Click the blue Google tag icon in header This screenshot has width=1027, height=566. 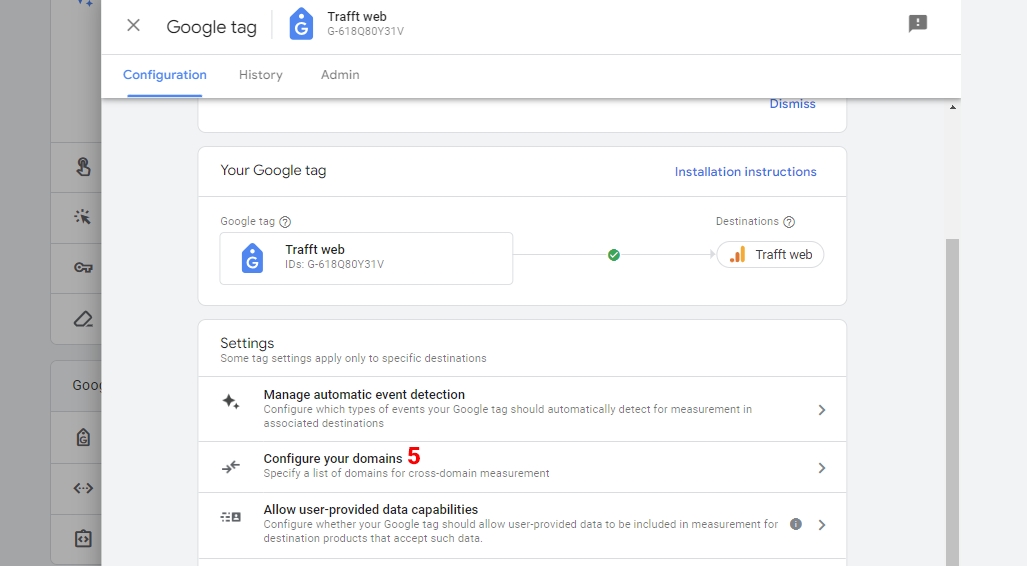pyautogui.click(x=301, y=25)
